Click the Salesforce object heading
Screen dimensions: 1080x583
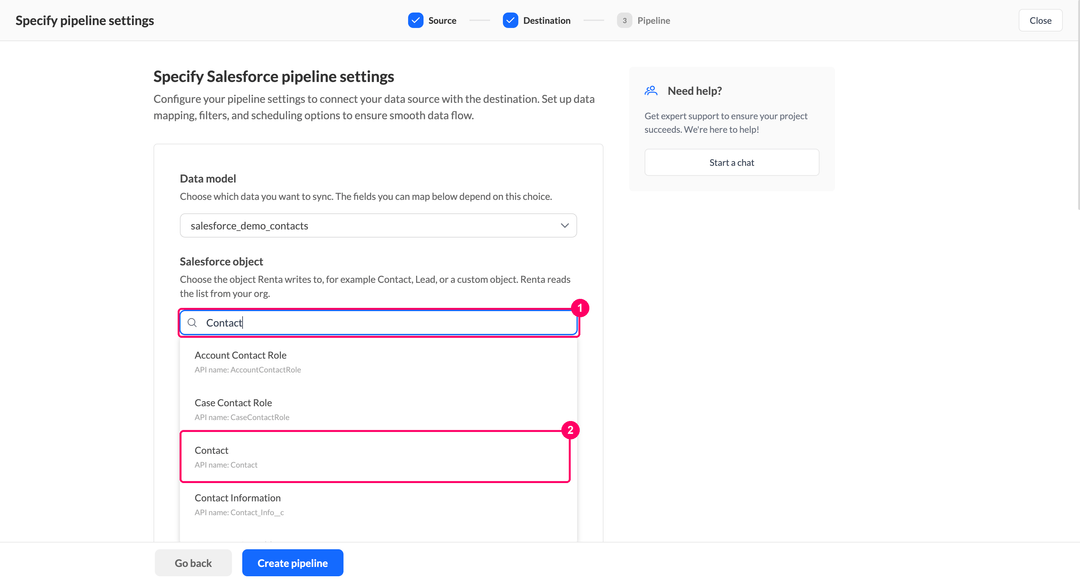click(x=221, y=261)
